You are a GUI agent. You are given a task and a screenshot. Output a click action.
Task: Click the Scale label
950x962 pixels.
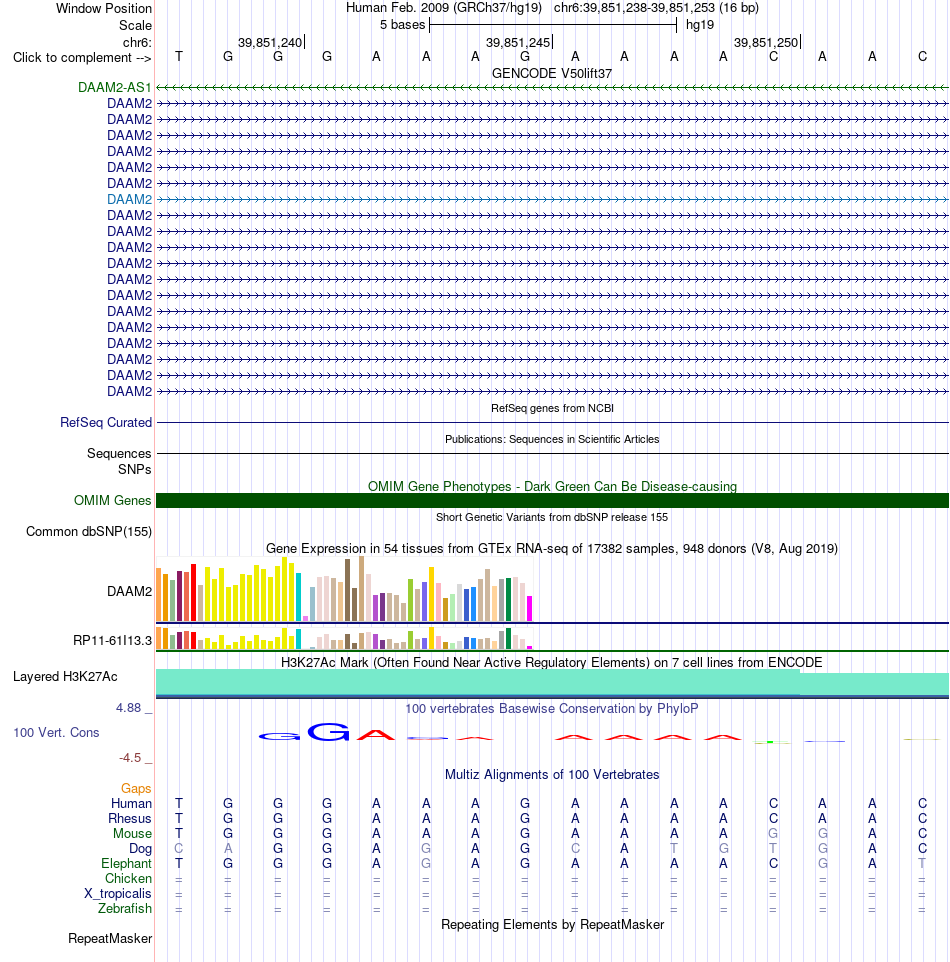[135, 25]
